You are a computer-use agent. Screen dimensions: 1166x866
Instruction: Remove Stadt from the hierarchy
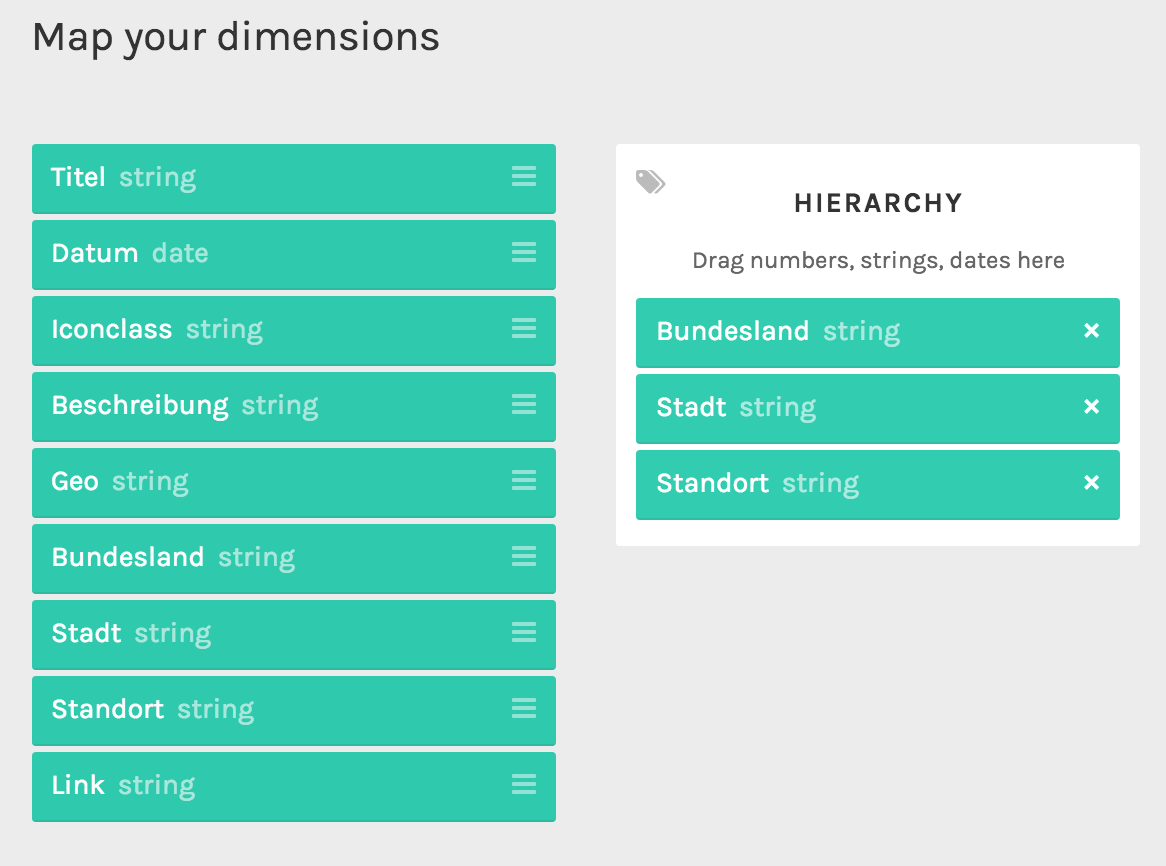[x=1091, y=406]
